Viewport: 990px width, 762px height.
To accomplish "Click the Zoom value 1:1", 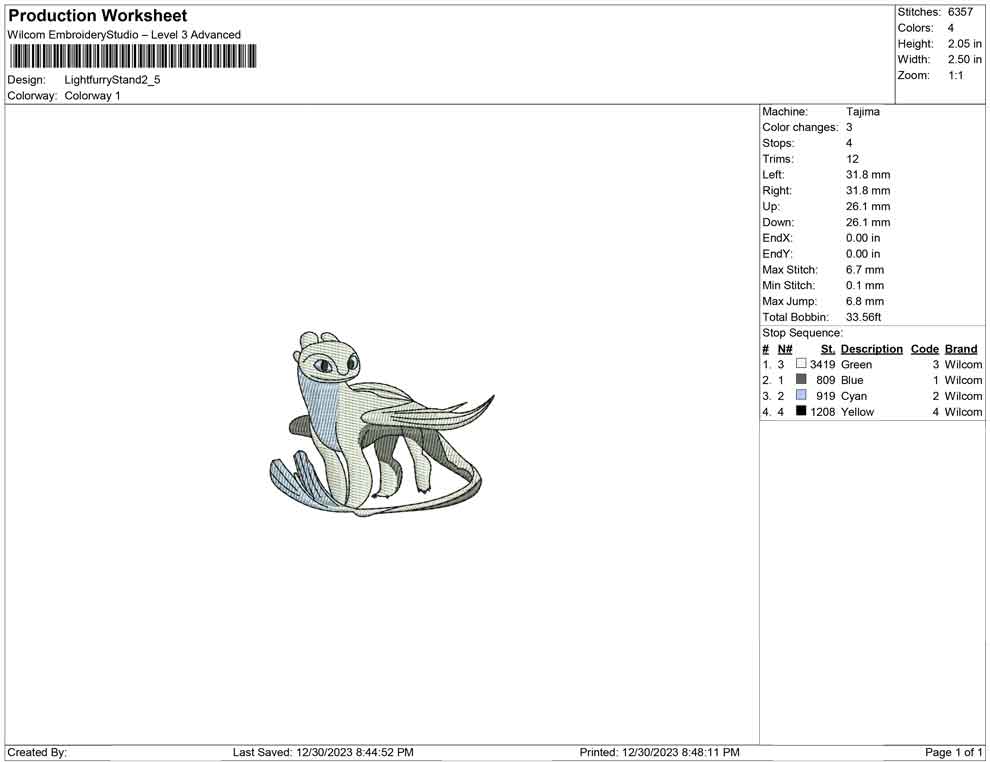I will [956, 75].
